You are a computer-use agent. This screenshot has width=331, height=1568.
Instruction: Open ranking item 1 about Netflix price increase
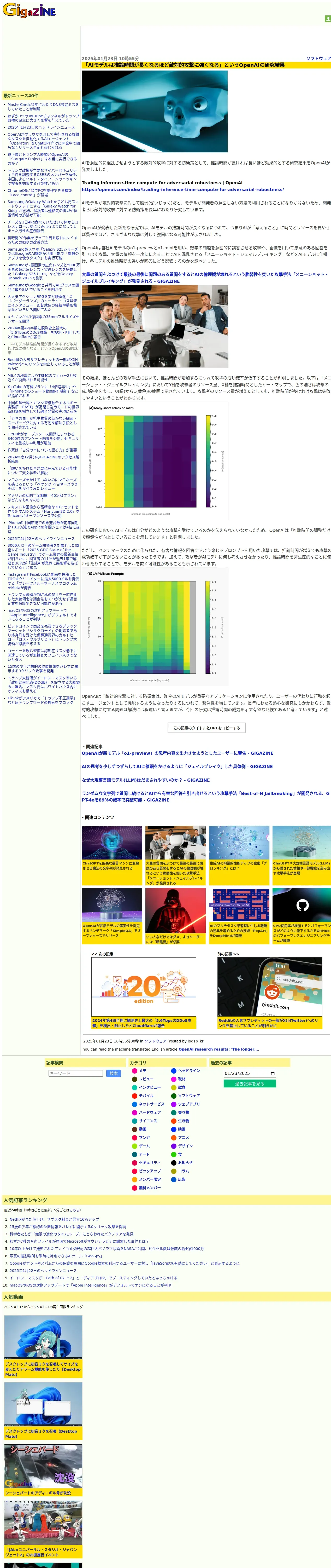54,1219
